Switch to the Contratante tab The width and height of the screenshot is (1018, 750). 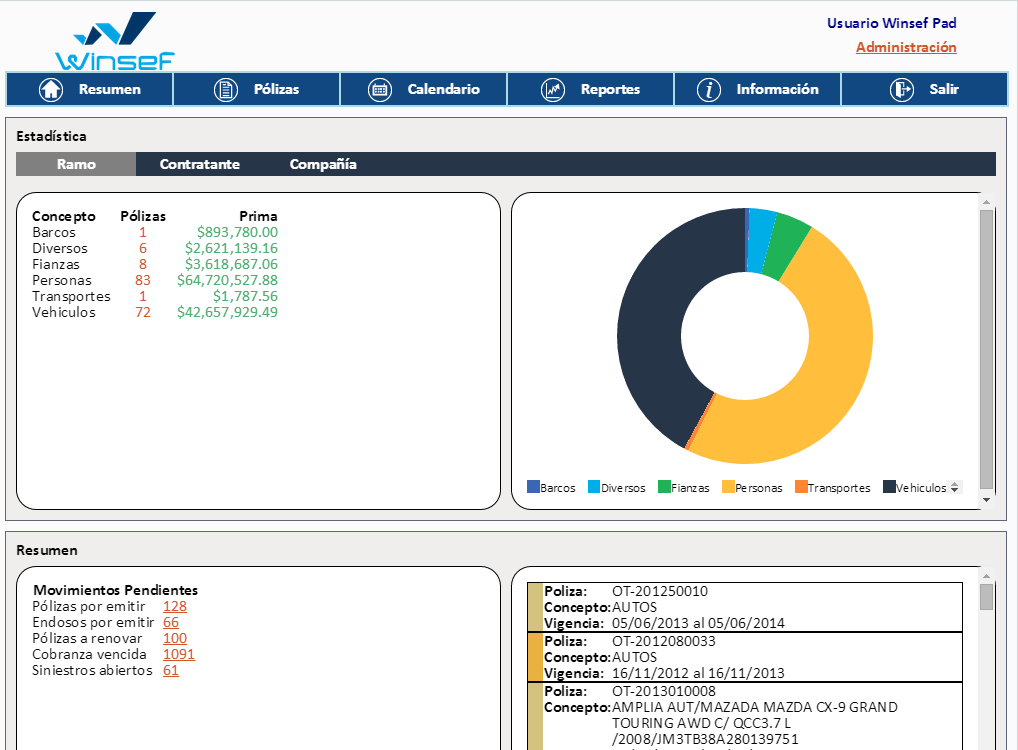click(x=199, y=164)
